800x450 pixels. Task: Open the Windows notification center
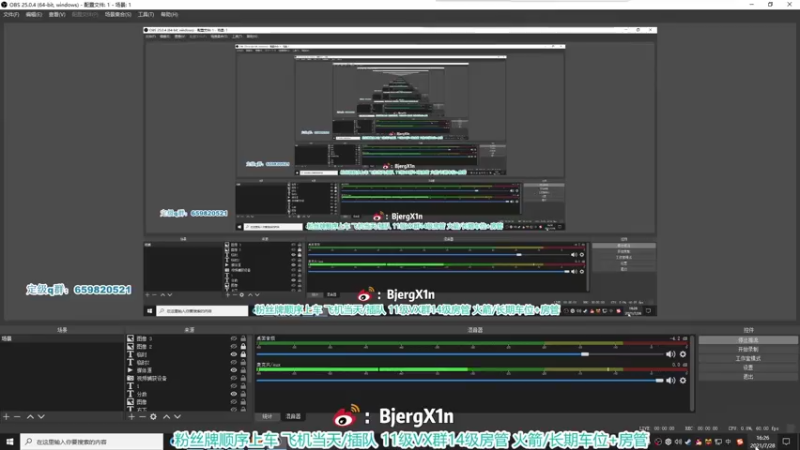(x=786, y=442)
